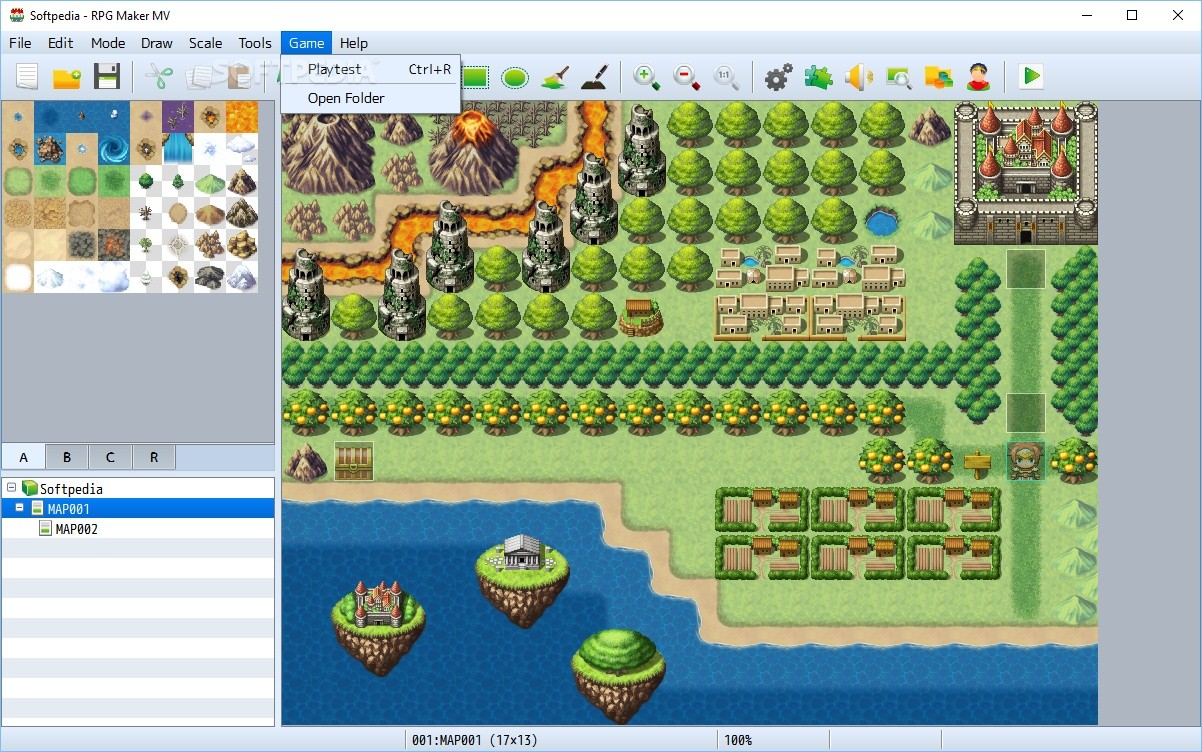This screenshot has height=752, width=1202.
Task: Select MAP002 in the map tree
Action: point(76,529)
